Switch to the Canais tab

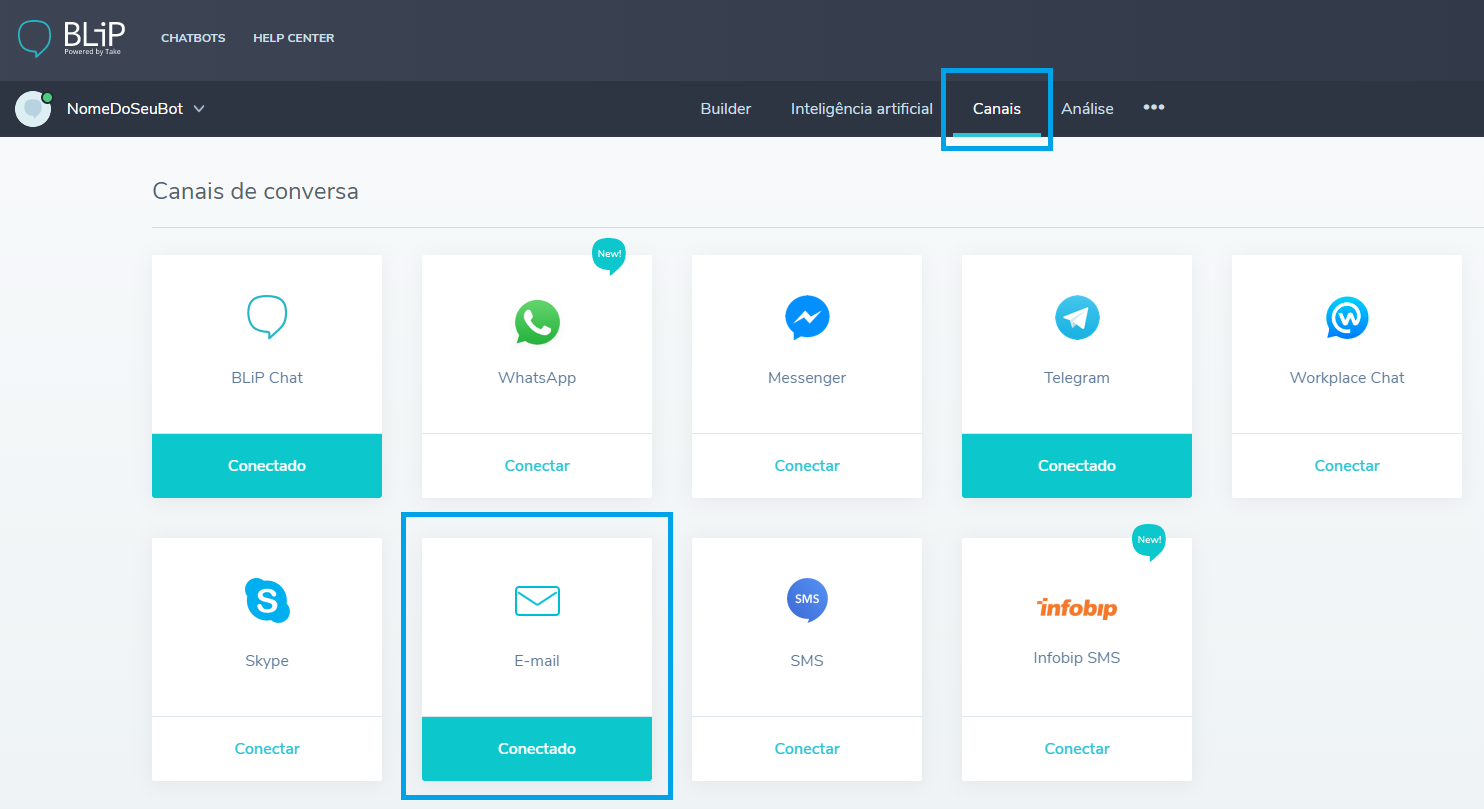click(997, 108)
